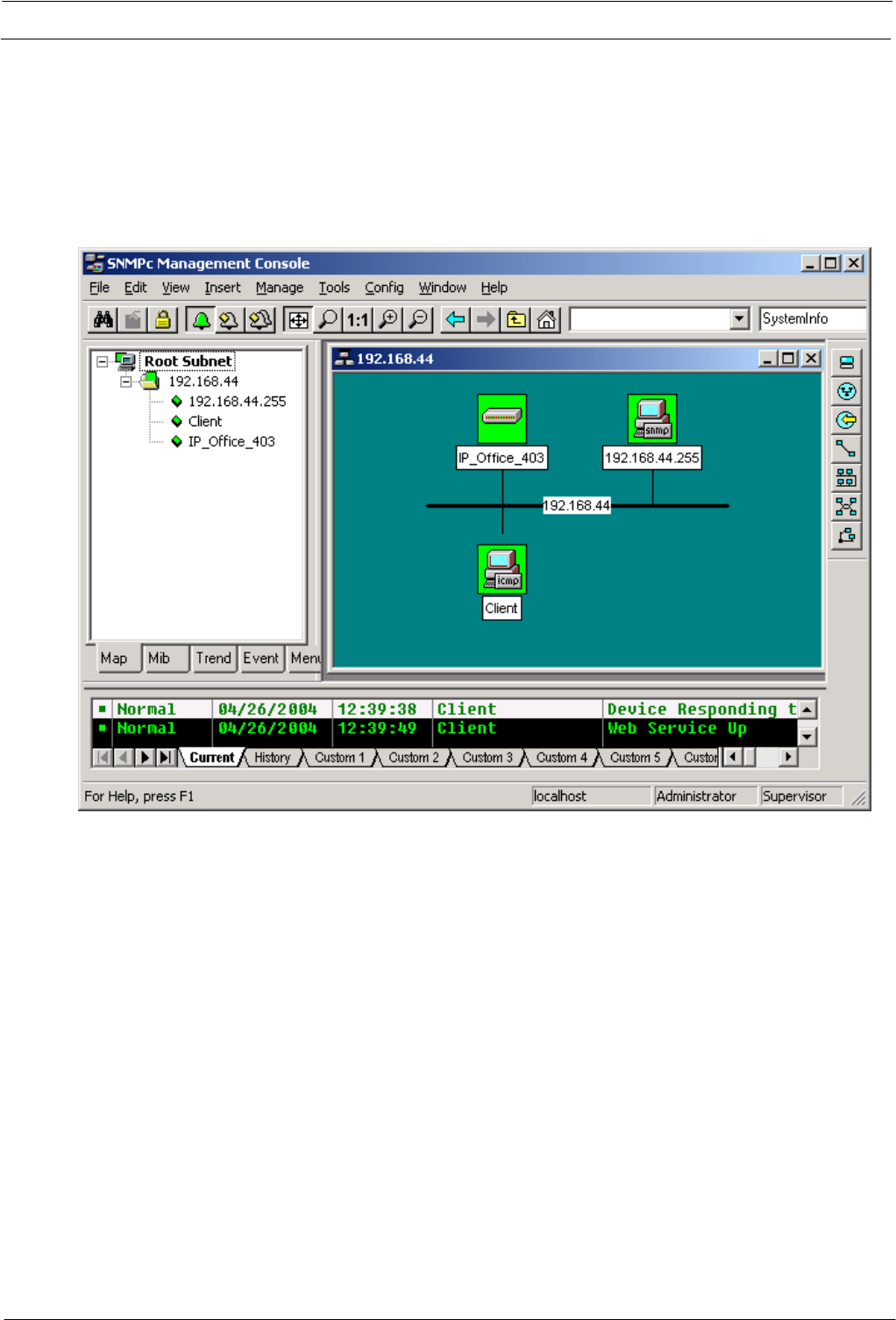Click the network grid icon in right toolbar
Viewport: 896px width, 1320px height.
[x=846, y=478]
